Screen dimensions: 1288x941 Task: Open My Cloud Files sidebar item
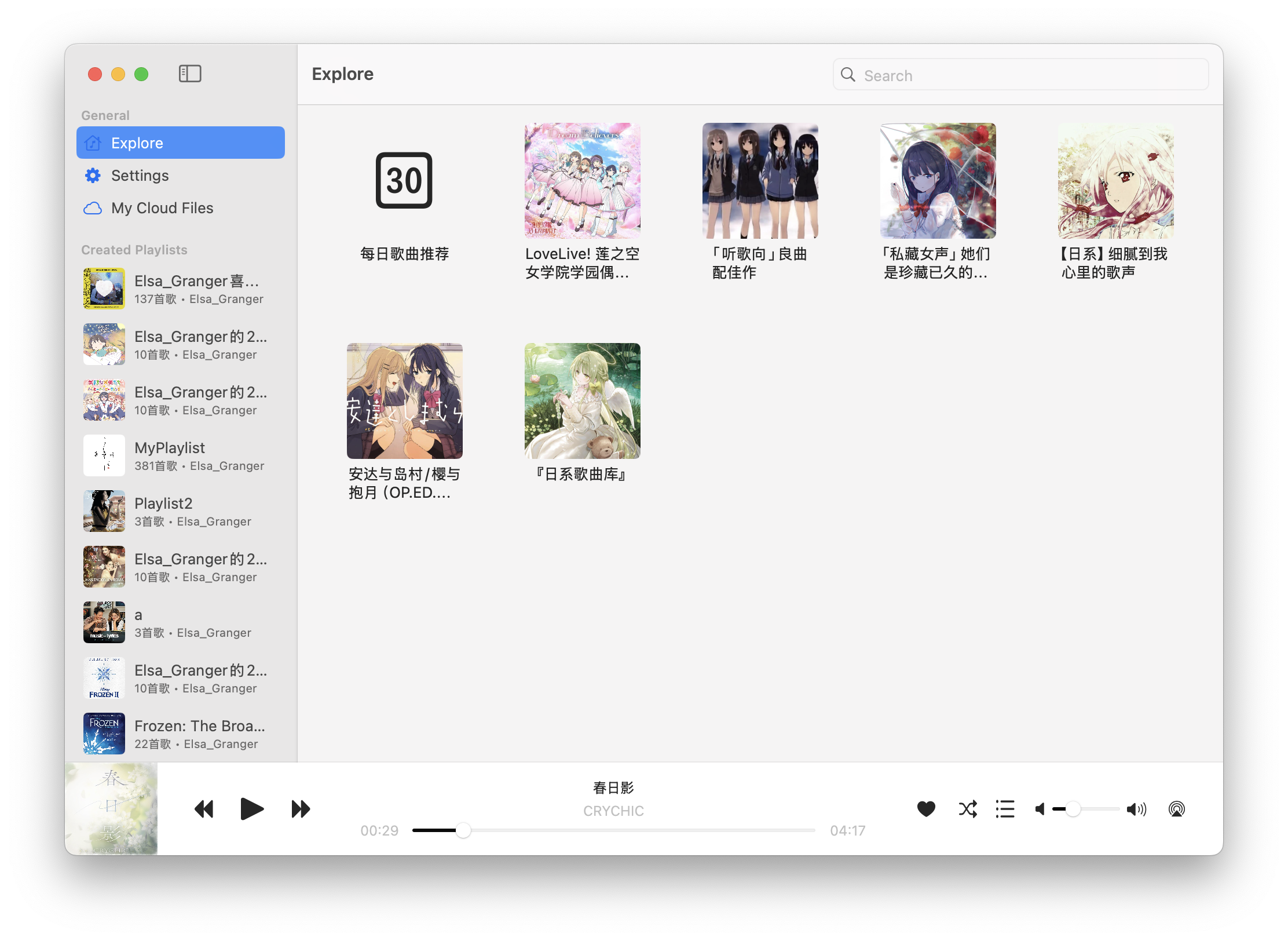click(181, 208)
